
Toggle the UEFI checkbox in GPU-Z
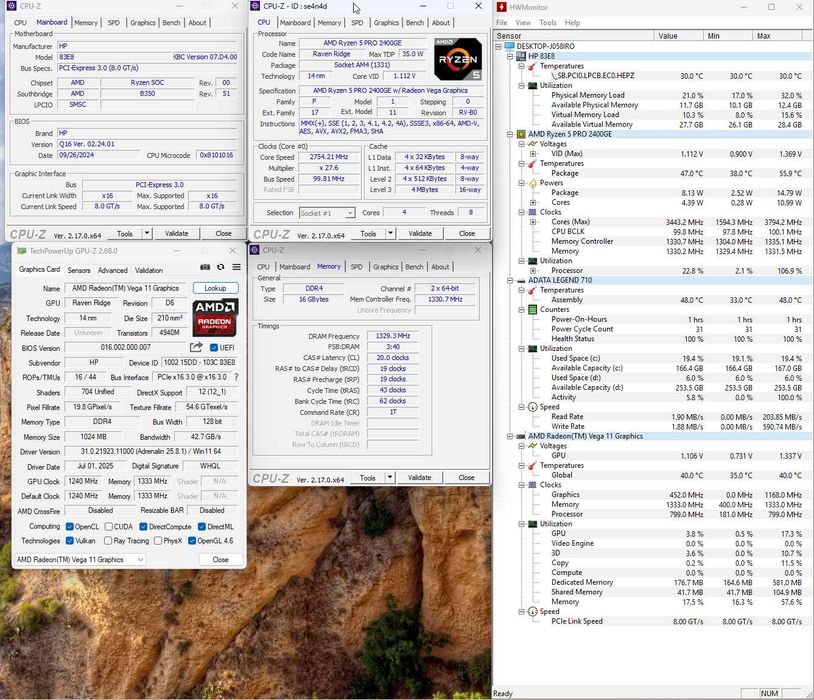coord(214,347)
